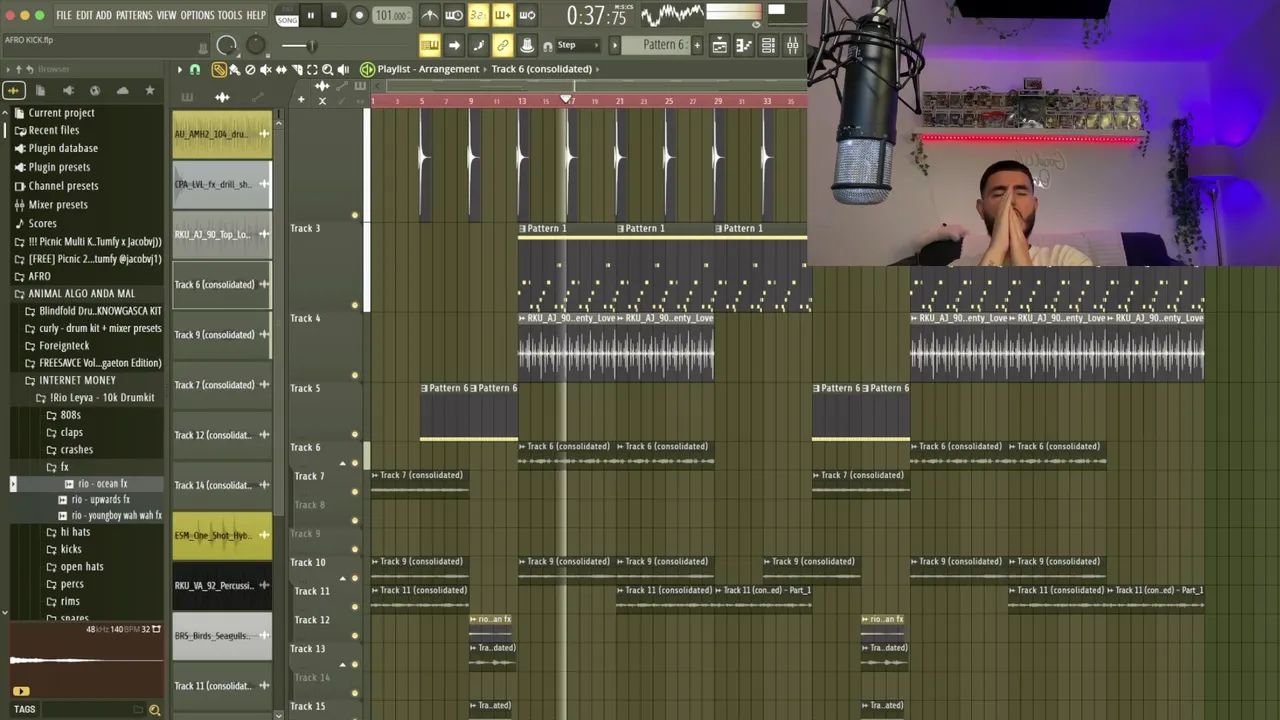This screenshot has width=1280, height=720.
Task: Collapse the Track 6 group arrow
Action: pos(342,463)
